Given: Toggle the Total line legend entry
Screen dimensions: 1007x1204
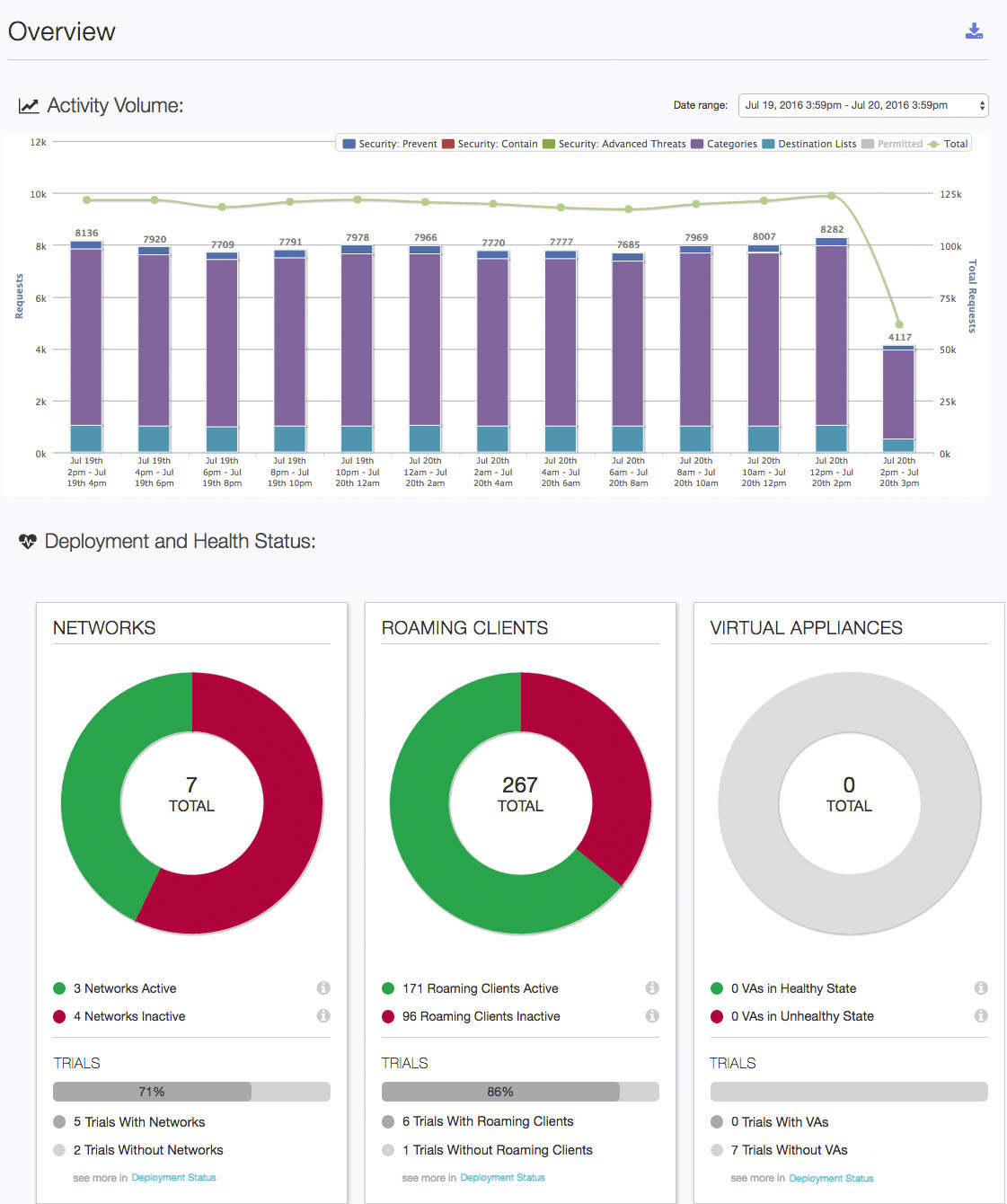Looking at the screenshot, I should click(x=948, y=144).
